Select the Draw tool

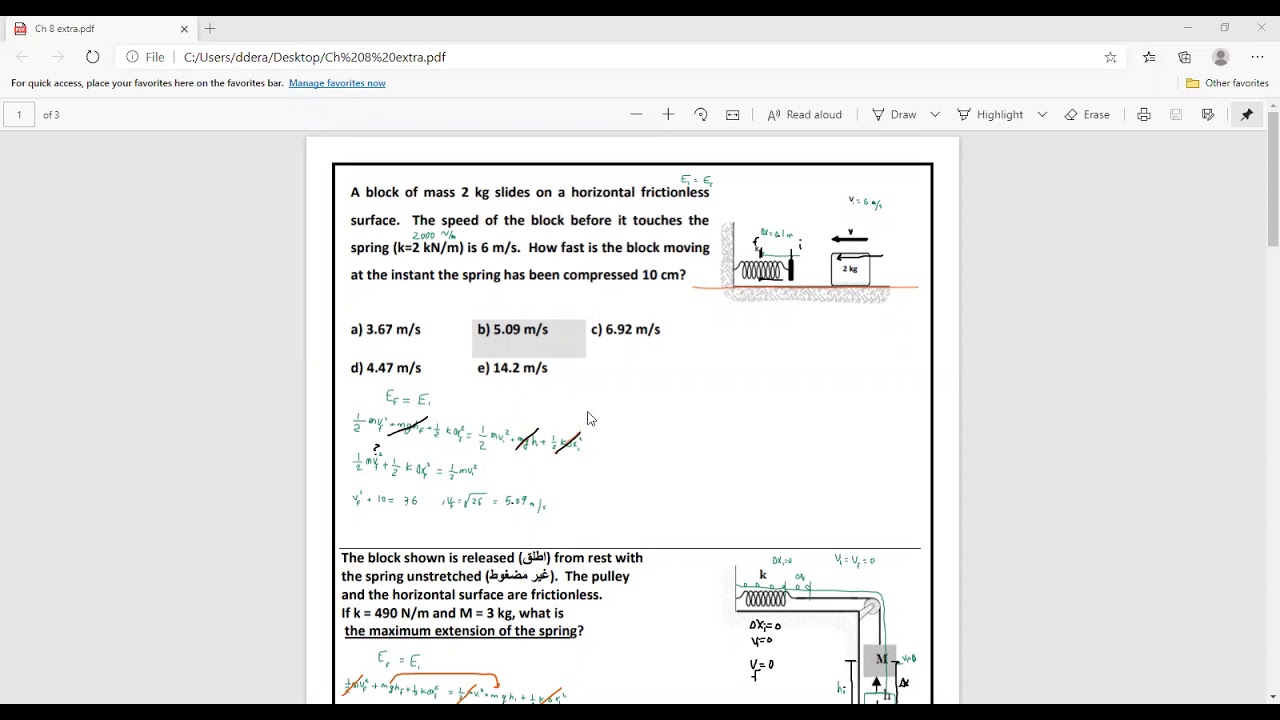click(x=894, y=115)
